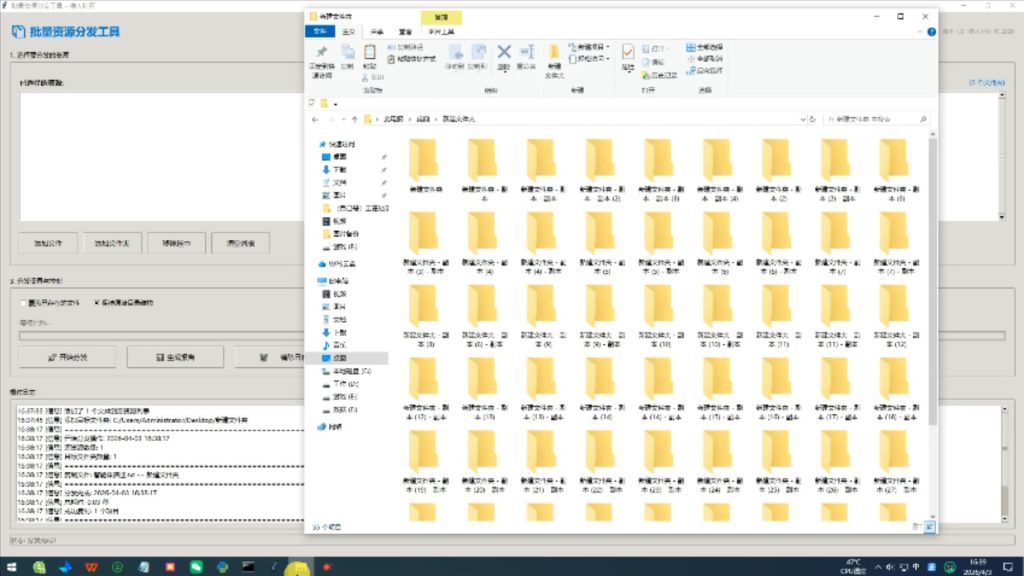1024x576 pixels.
Task: Toggle the checked option in distribution settings
Action: (97, 302)
